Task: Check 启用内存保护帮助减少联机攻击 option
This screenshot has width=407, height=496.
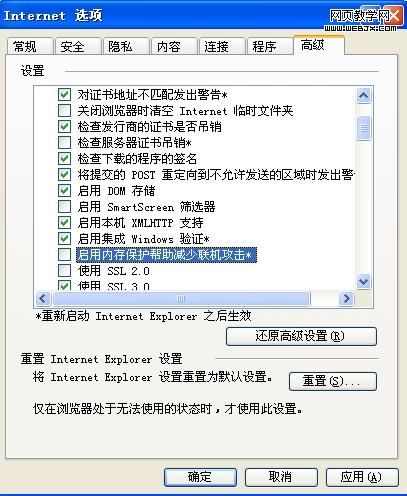Action: 64,255
